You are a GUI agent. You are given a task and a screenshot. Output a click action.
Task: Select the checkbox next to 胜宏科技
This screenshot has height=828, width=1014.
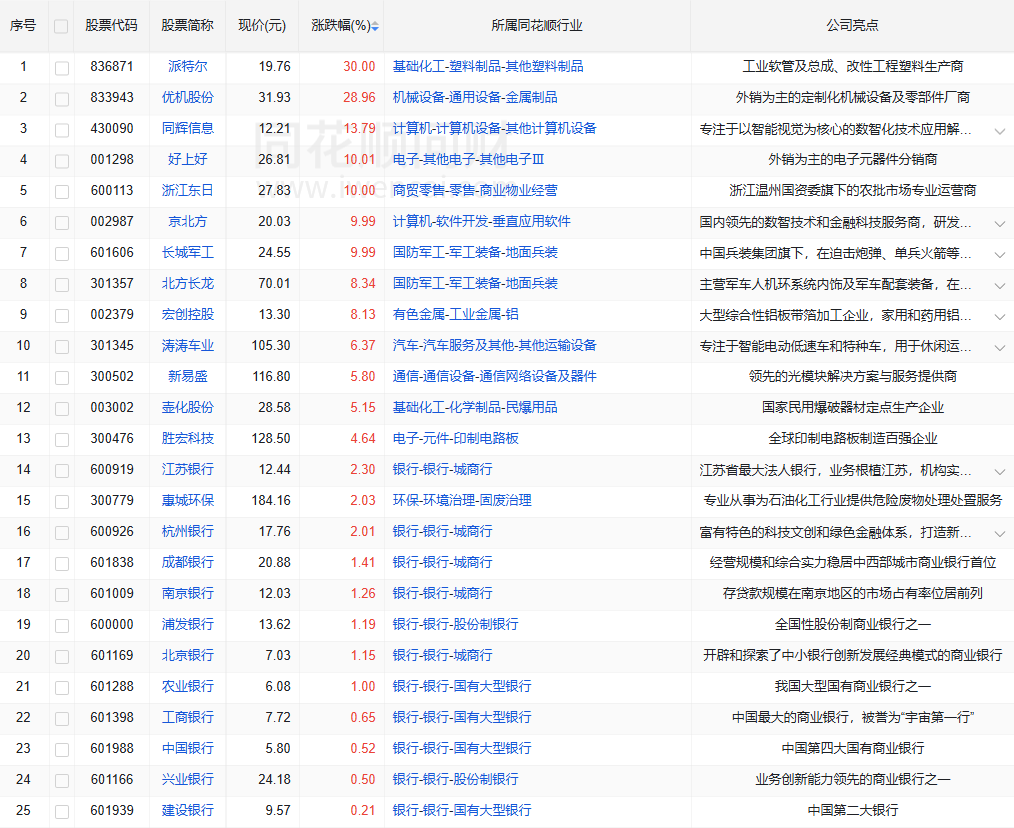[x=62, y=441]
